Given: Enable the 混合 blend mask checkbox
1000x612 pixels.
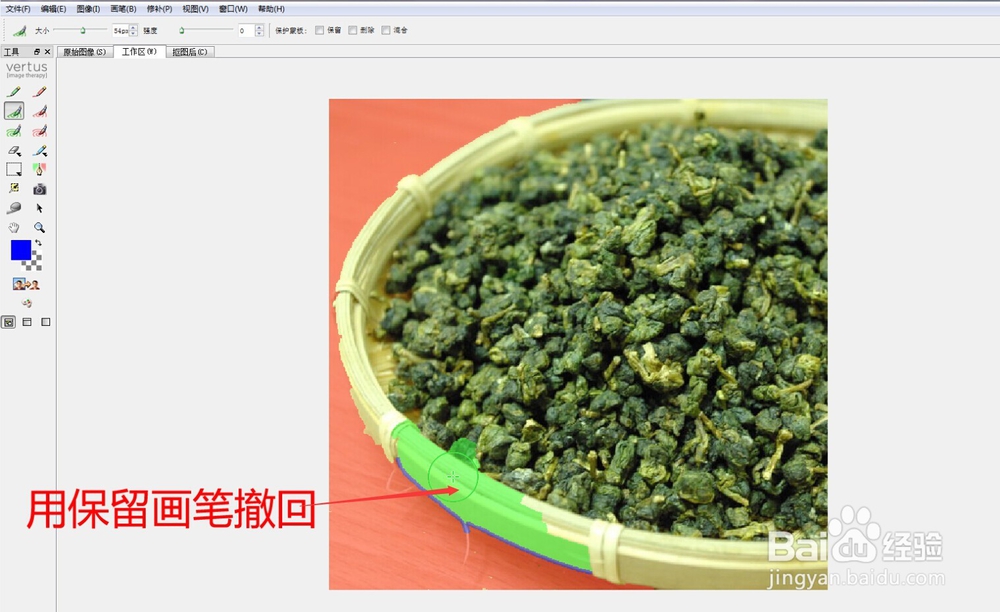Looking at the screenshot, I should [x=386, y=29].
